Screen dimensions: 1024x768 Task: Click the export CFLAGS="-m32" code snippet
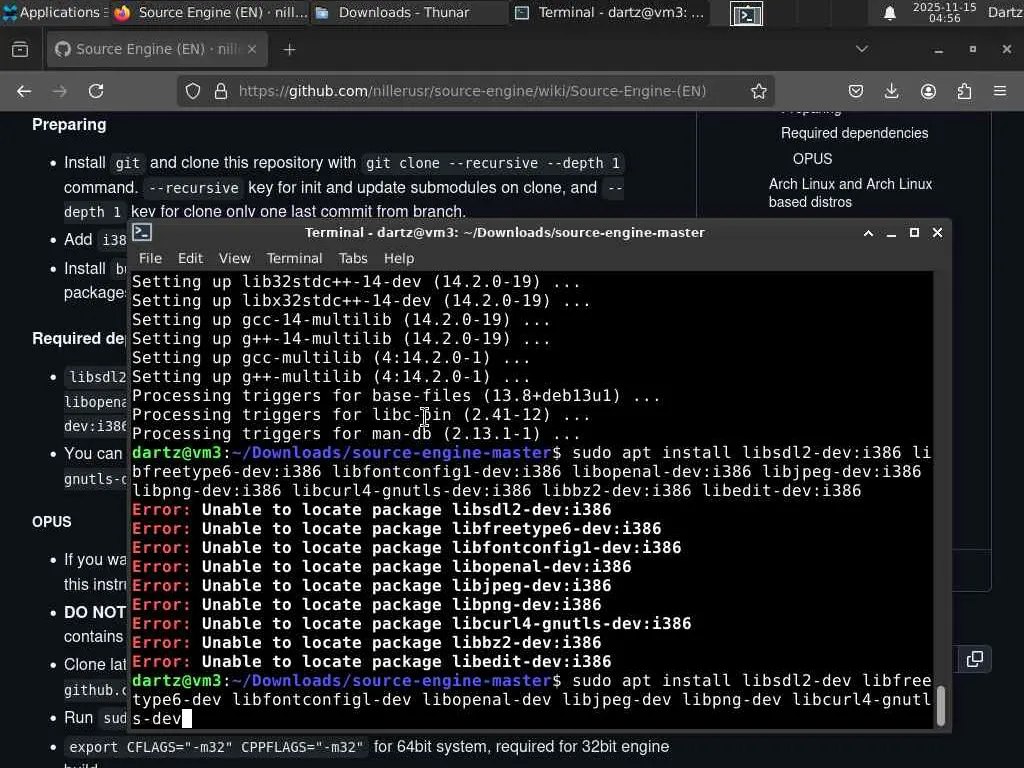click(x=216, y=747)
